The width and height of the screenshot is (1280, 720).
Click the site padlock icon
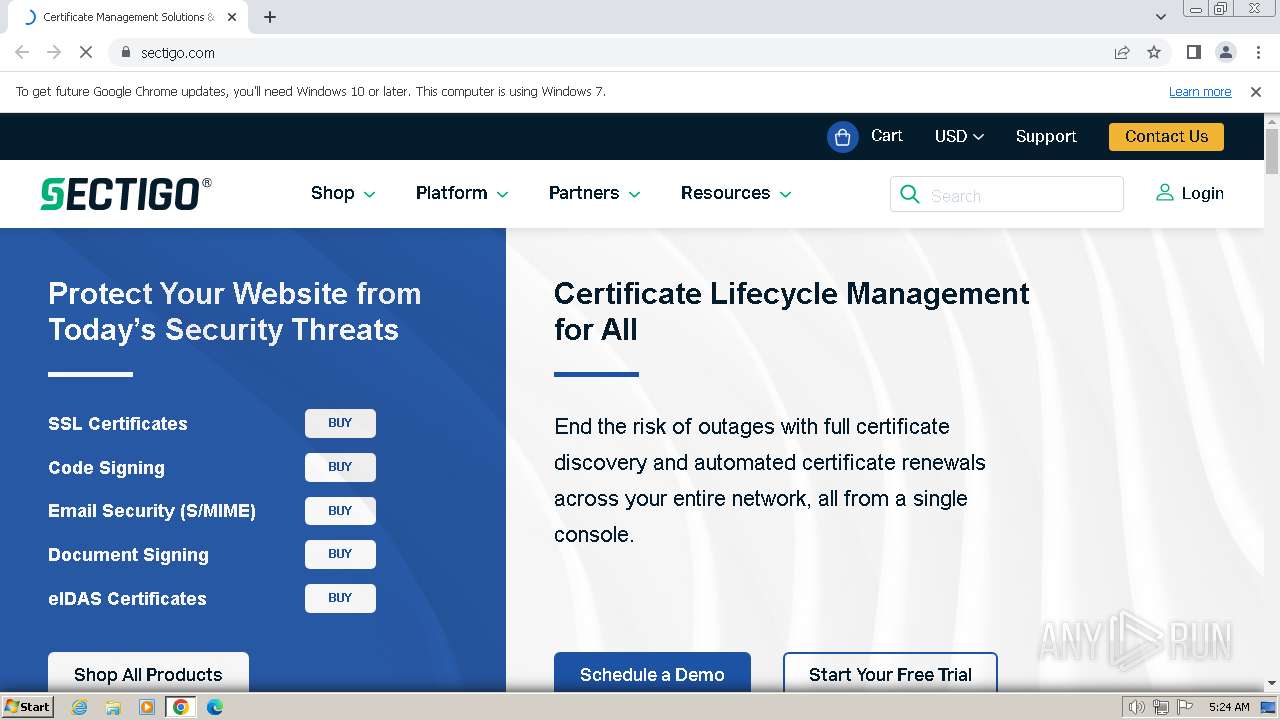[125, 52]
